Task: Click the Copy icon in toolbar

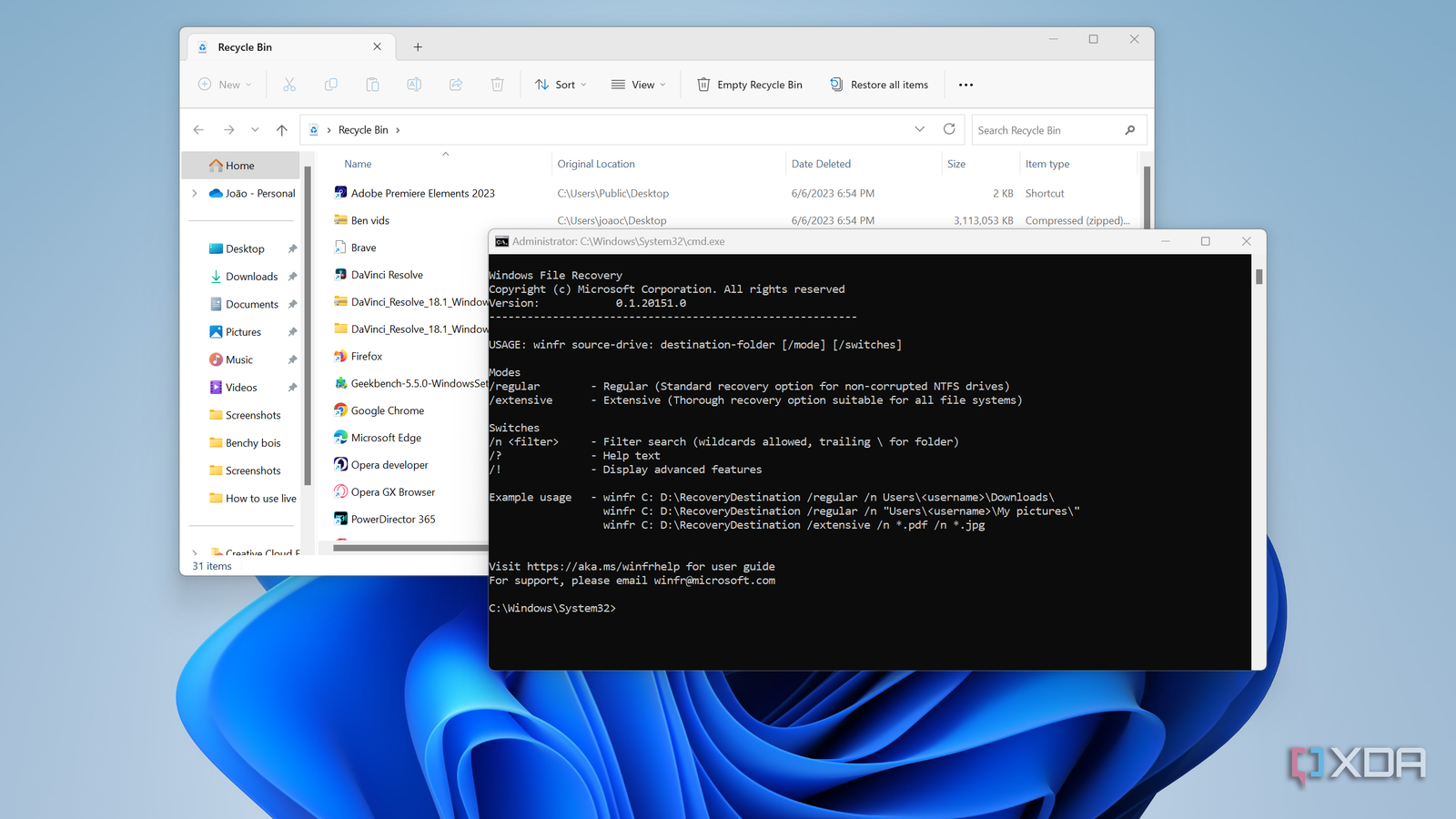Action: click(x=331, y=85)
